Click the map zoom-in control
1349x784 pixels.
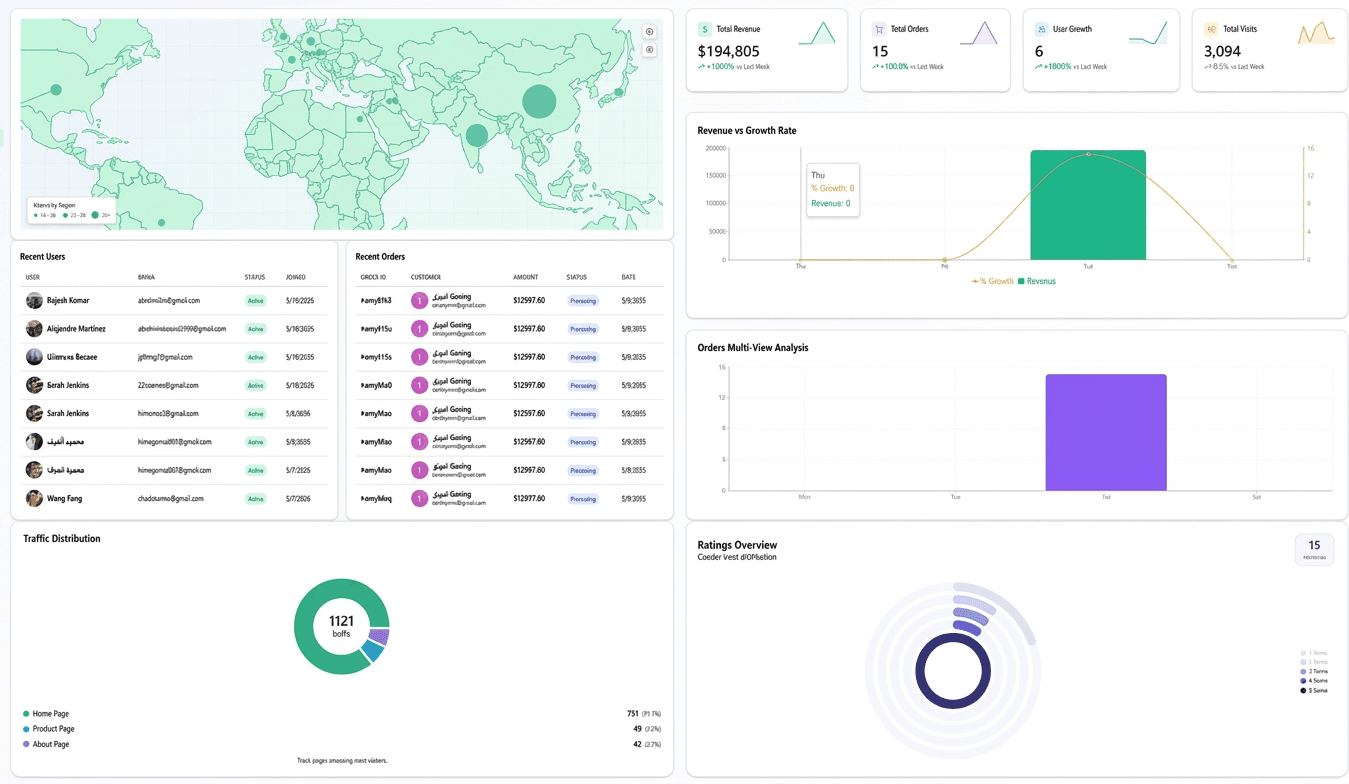pyautogui.click(x=649, y=32)
